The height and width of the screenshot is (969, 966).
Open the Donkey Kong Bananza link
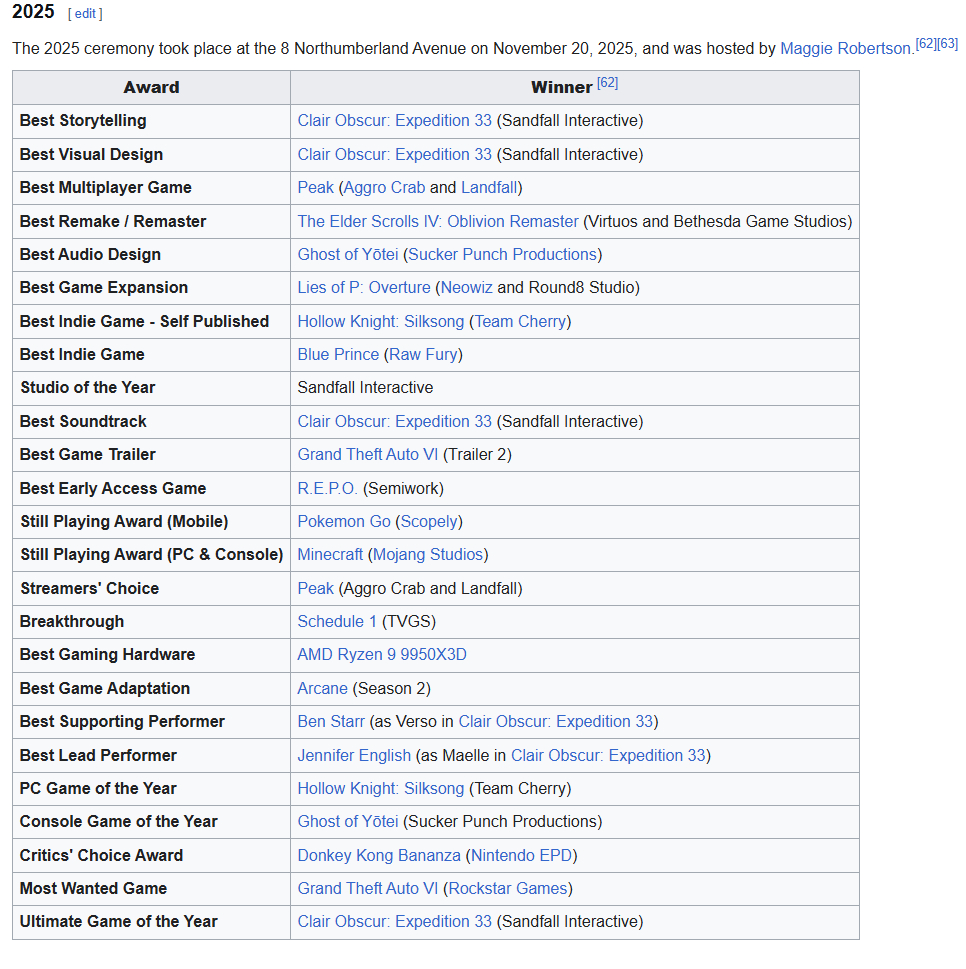(x=379, y=856)
